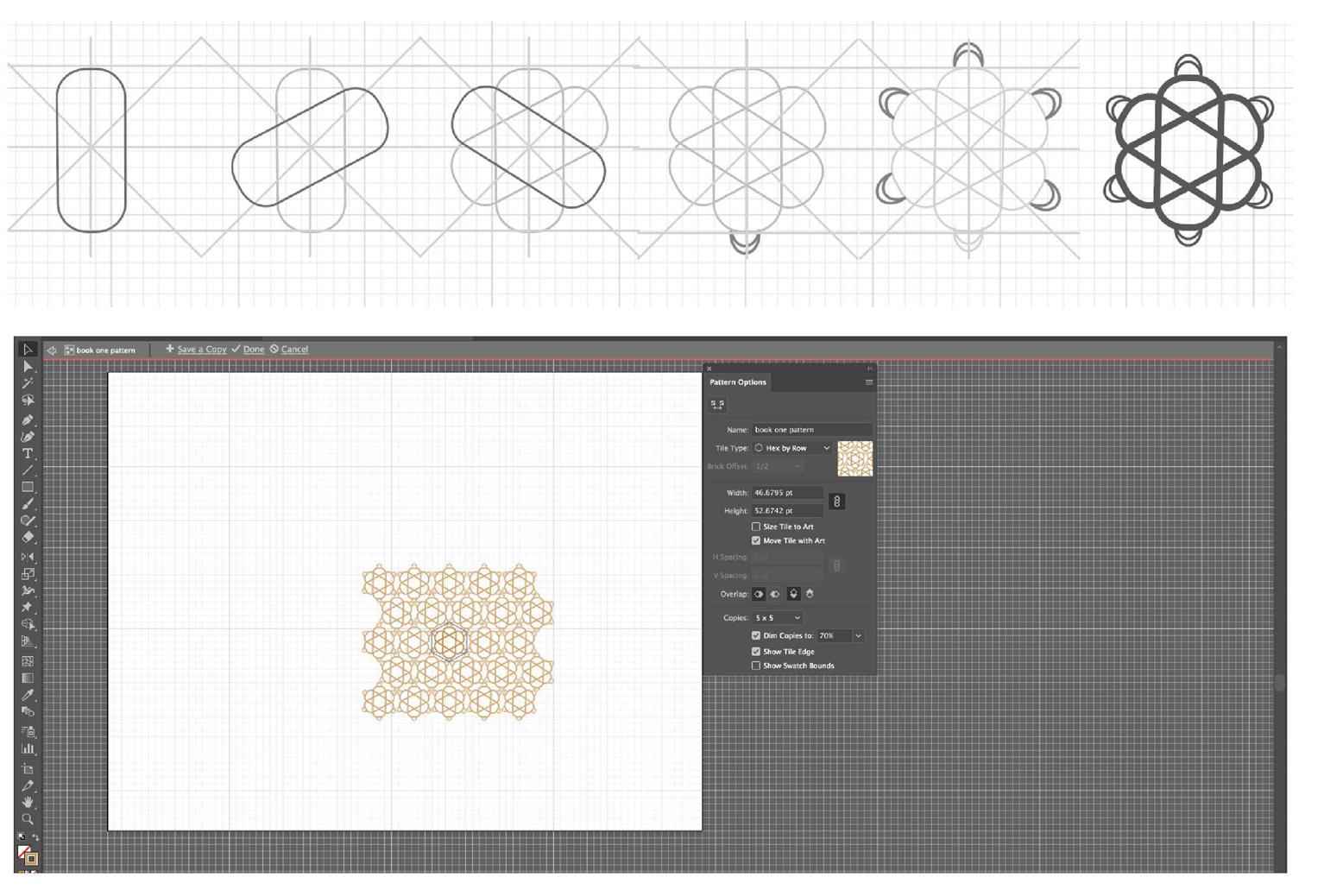Select the Shape Builder tool

pos(28,624)
